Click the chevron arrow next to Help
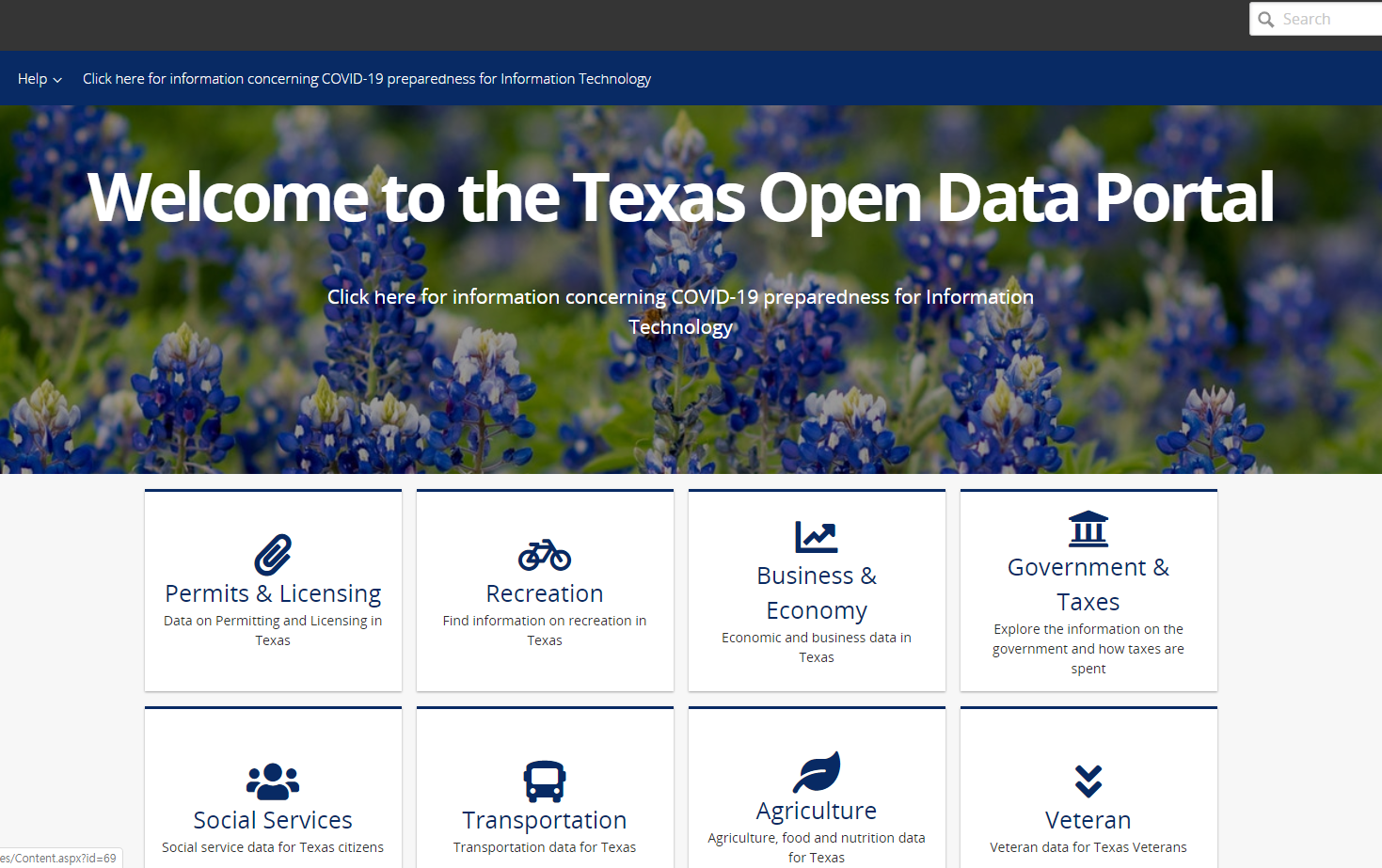 pos(57,80)
